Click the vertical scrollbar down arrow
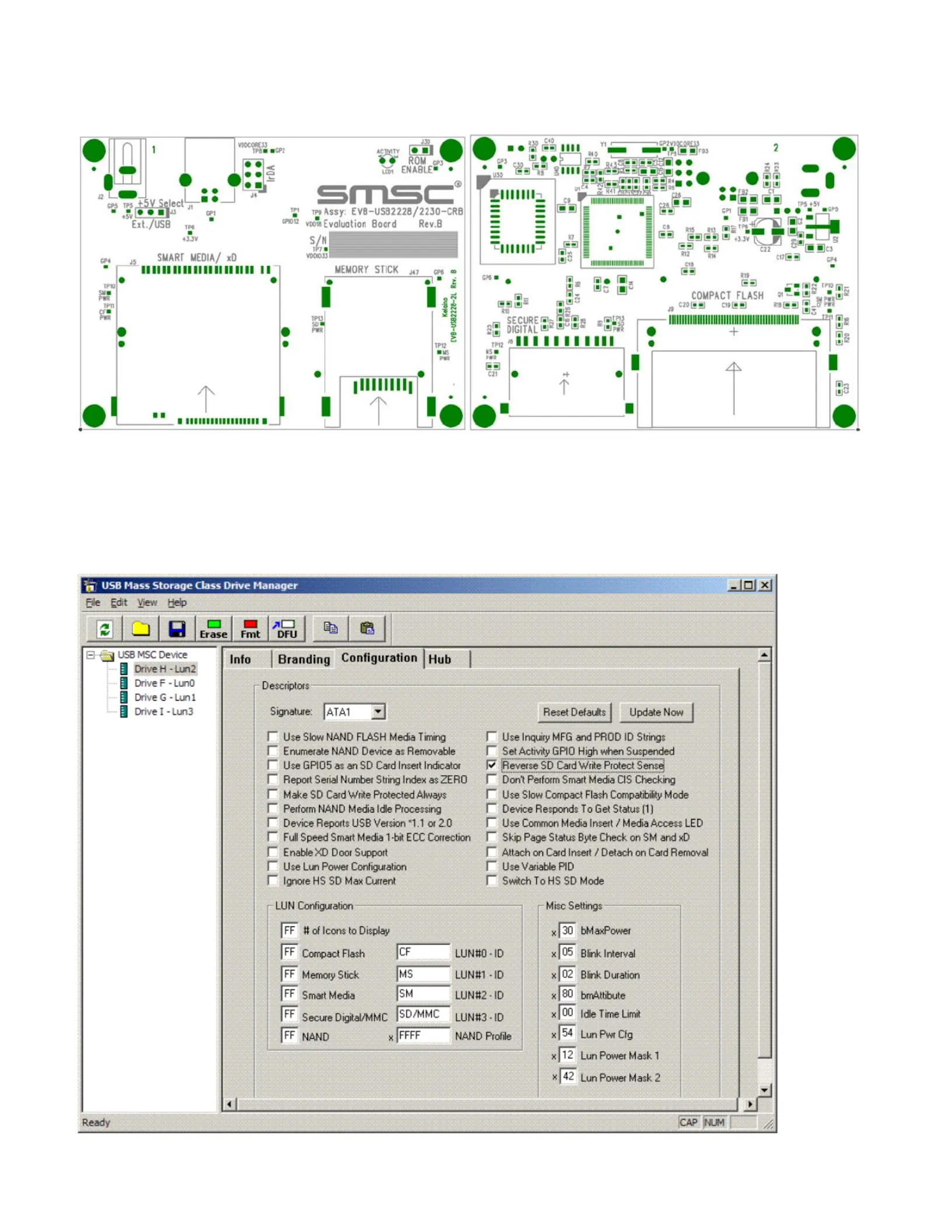Viewport: 952px width, 1232px height. pos(764,1090)
